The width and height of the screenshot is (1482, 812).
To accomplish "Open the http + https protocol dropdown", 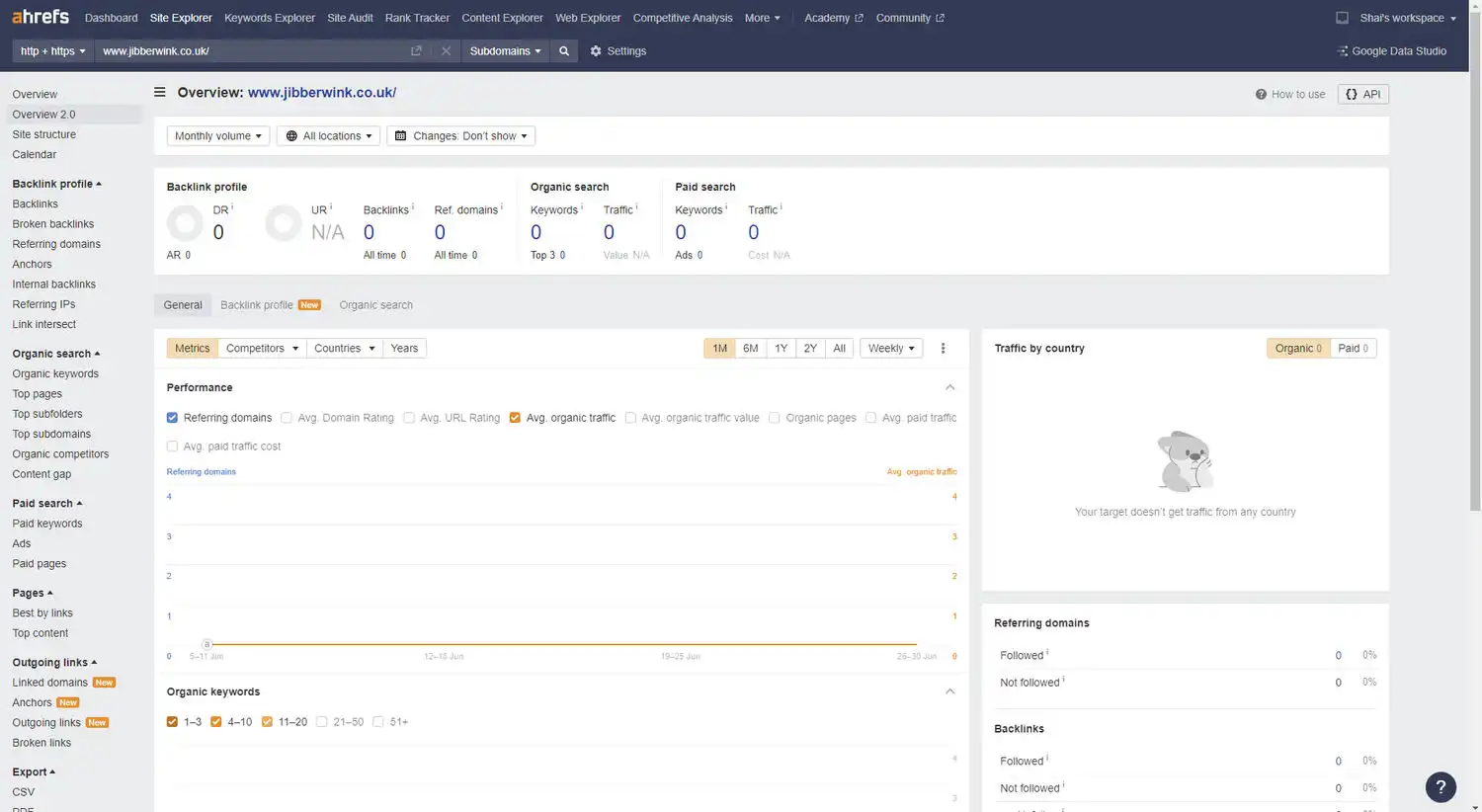I will [53, 50].
